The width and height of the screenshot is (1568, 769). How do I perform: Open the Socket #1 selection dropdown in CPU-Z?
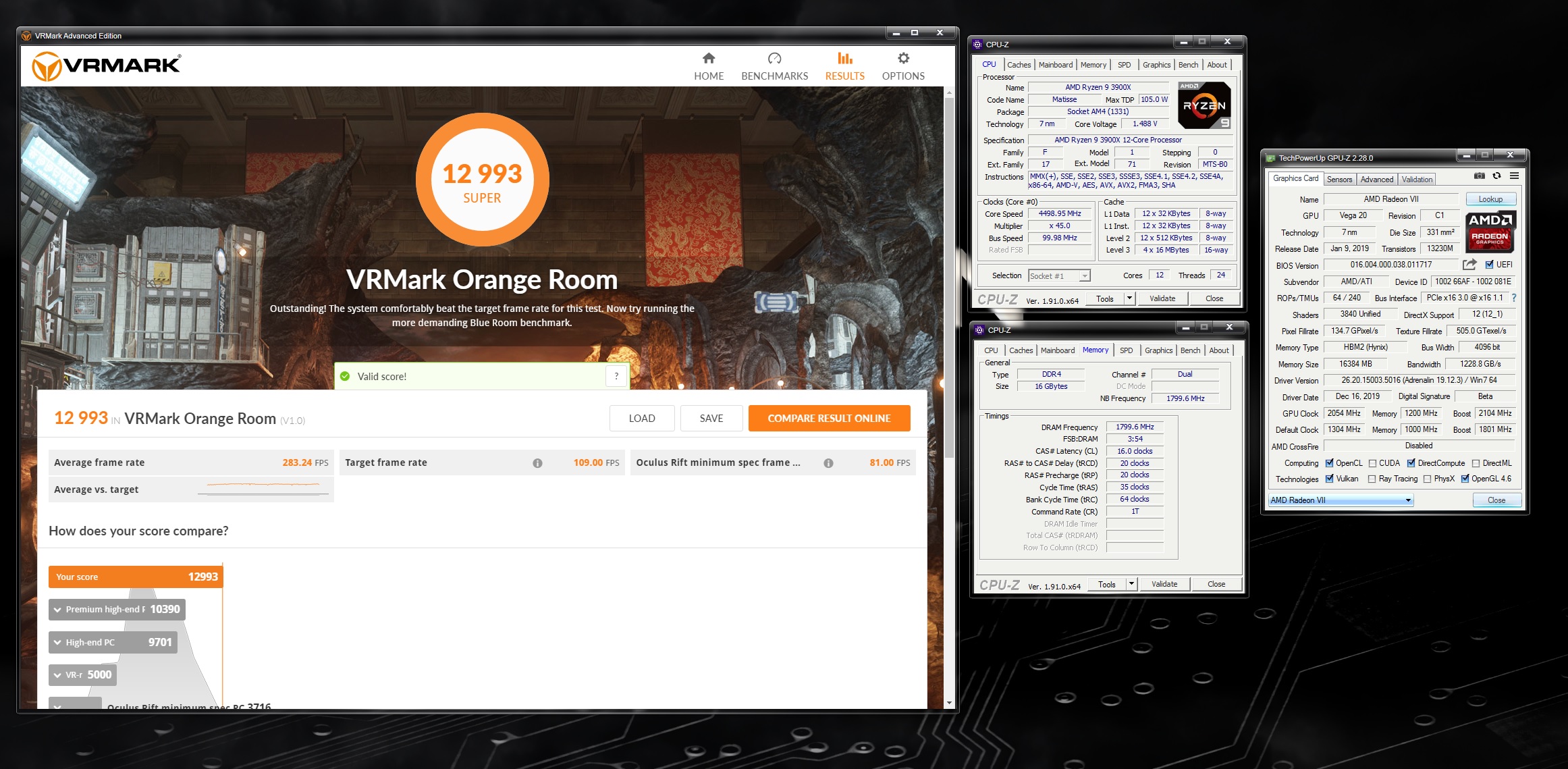coord(1058,275)
